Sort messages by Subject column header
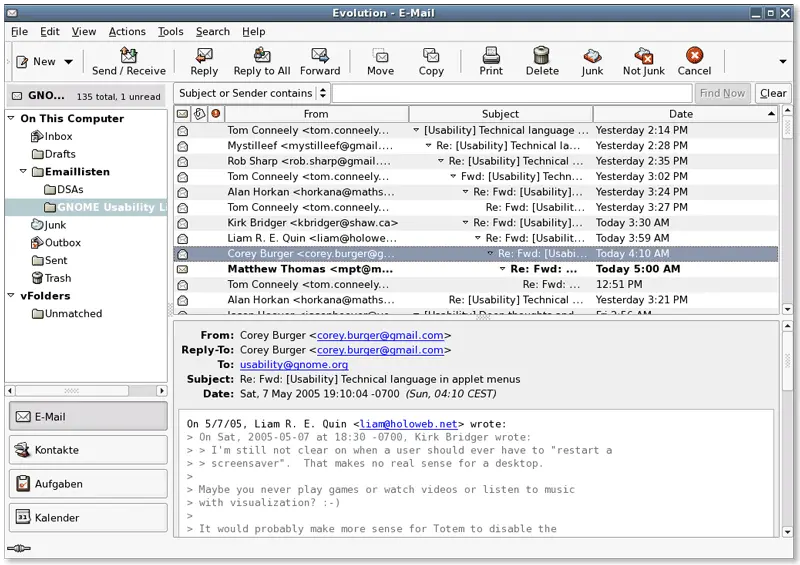This screenshot has height=565, width=800. 501,114
